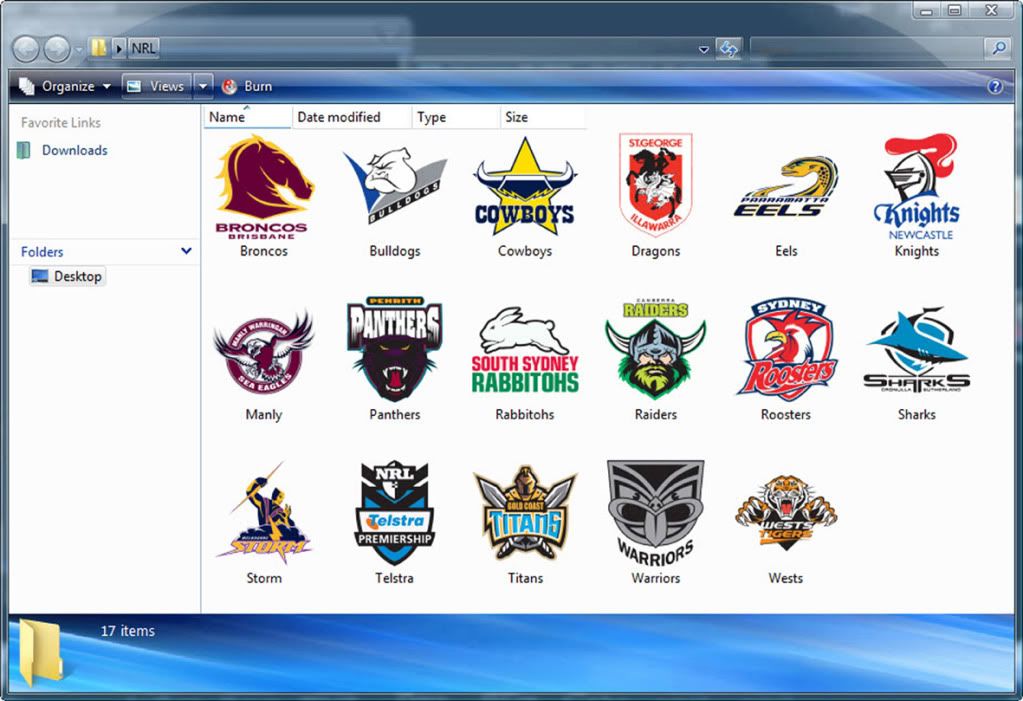Open Help with the question mark icon
The width and height of the screenshot is (1023, 701).
click(x=995, y=86)
